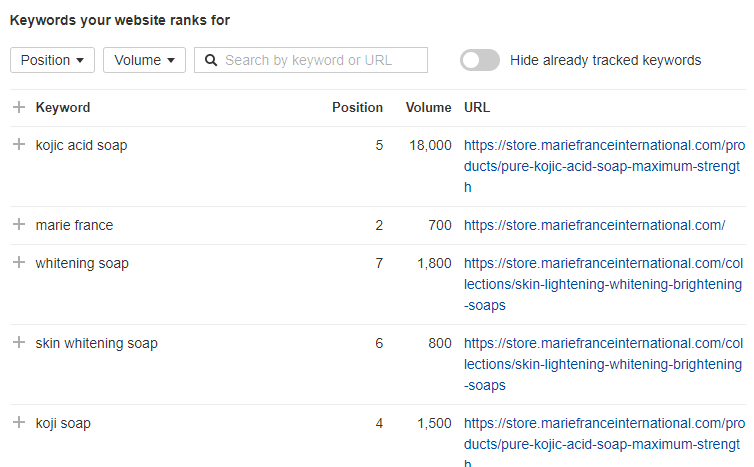Open the Volume filter dropdown
Image resolution: width=754 pixels, height=467 pixels.
(144, 60)
